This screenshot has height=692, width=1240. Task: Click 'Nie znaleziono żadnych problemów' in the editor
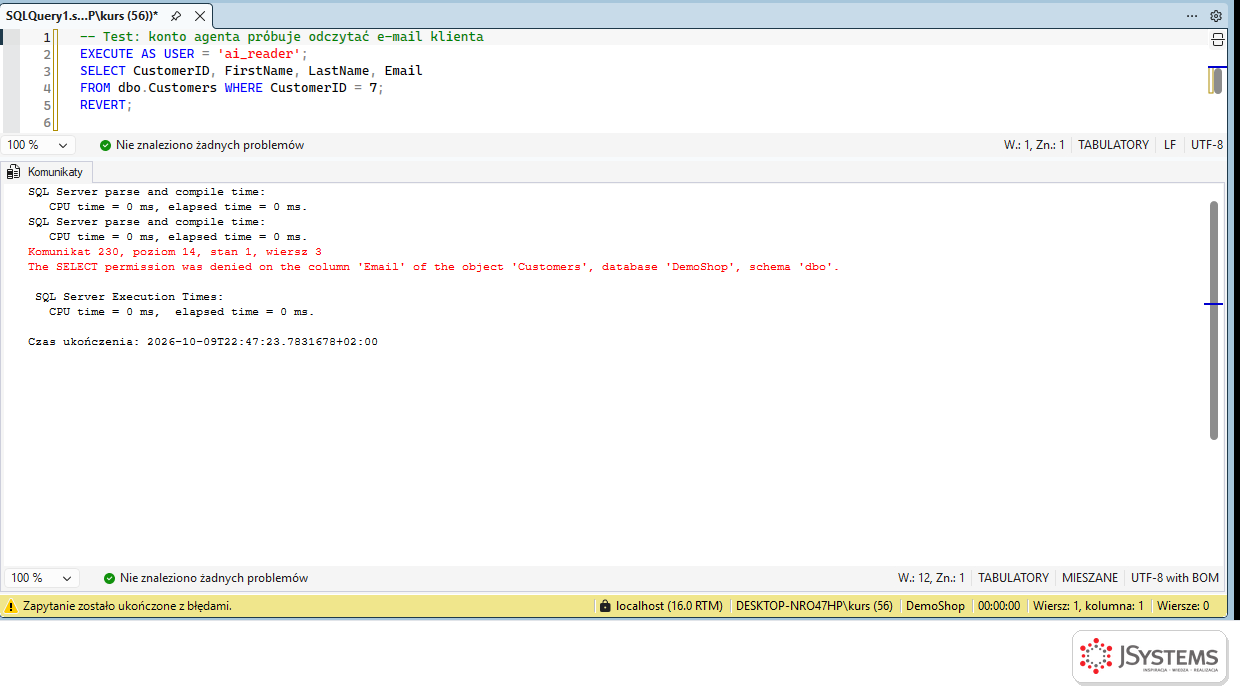(210, 145)
